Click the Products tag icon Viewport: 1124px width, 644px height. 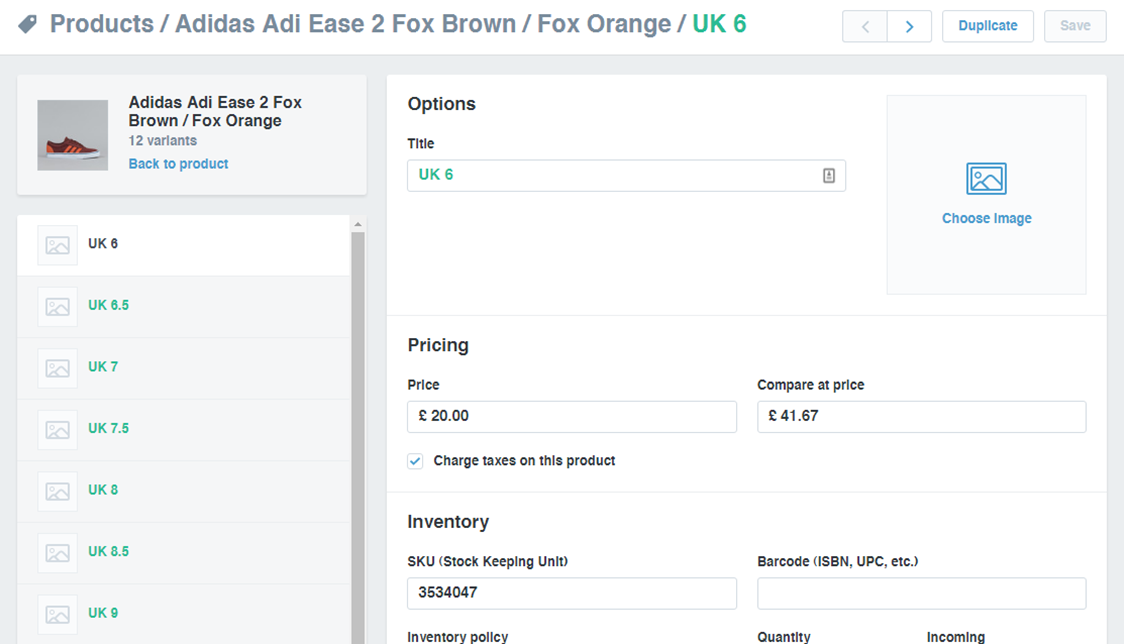tap(27, 24)
